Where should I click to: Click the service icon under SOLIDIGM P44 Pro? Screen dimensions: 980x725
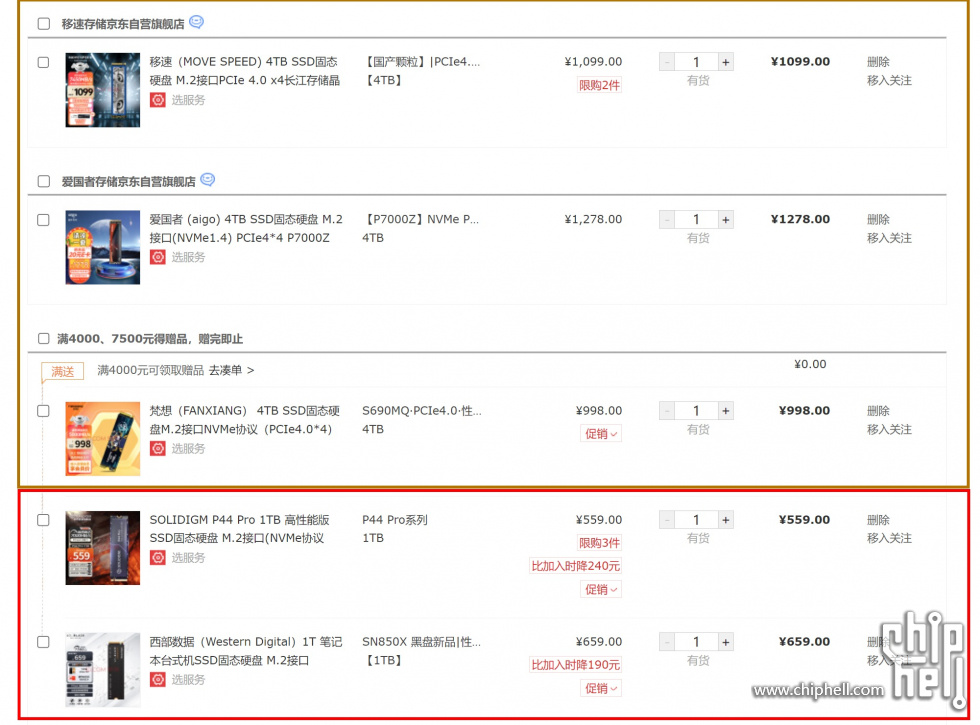158,558
